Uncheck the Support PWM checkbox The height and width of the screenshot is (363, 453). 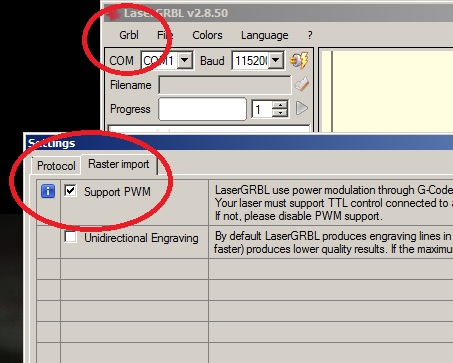pos(70,191)
